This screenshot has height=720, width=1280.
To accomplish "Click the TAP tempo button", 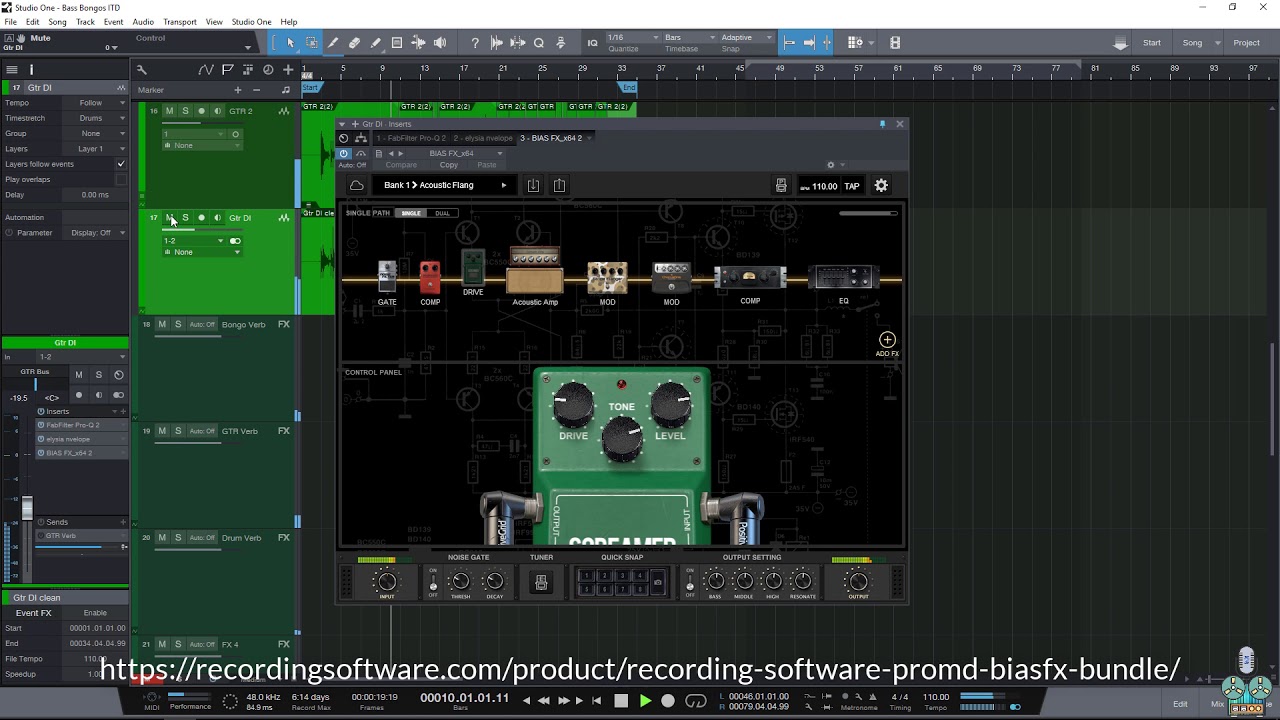I will (x=852, y=186).
